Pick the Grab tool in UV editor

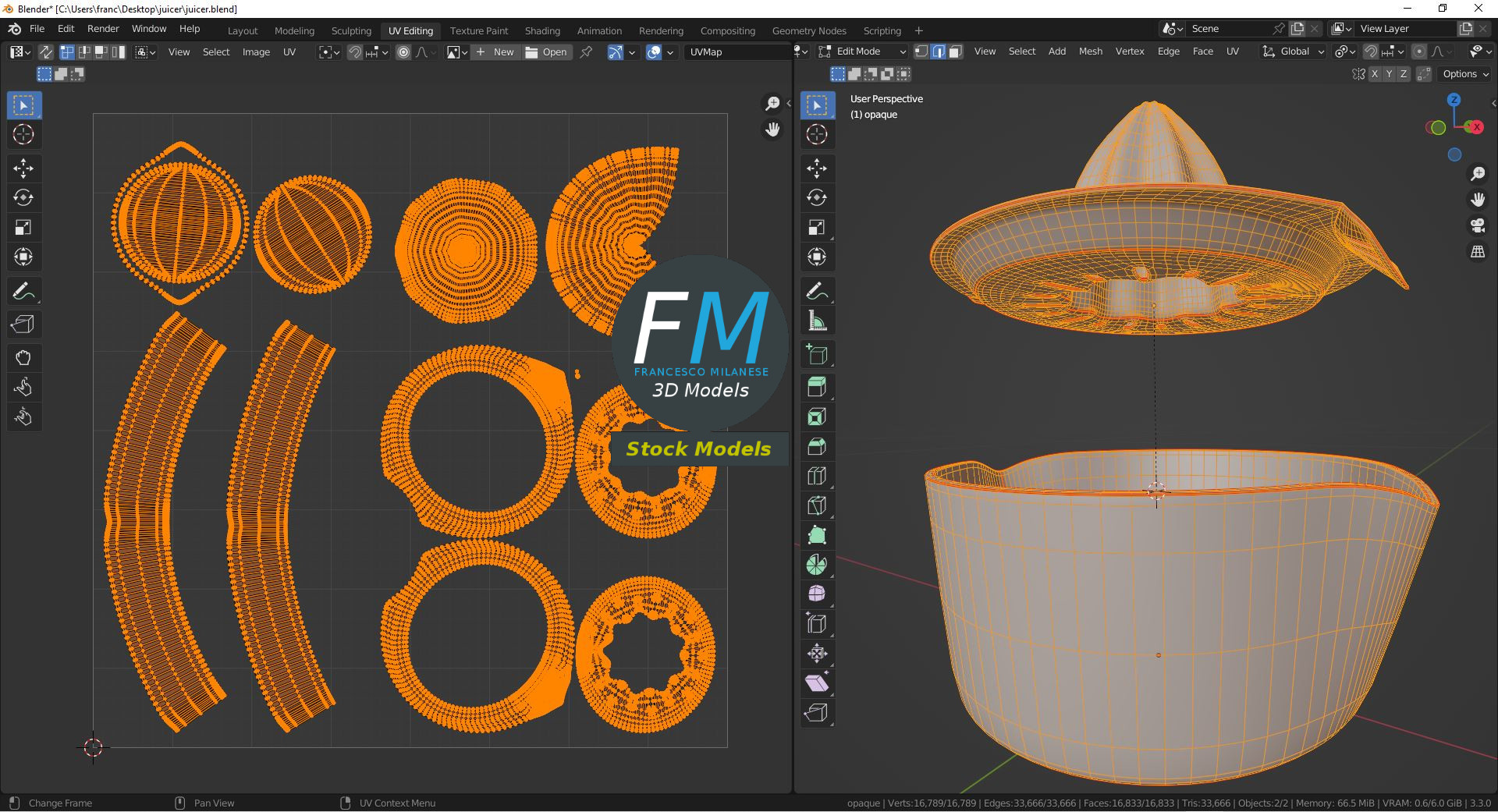click(23, 358)
